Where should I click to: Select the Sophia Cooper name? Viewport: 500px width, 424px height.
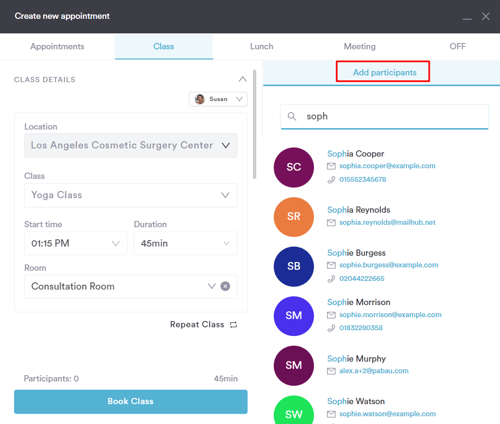coord(355,154)
